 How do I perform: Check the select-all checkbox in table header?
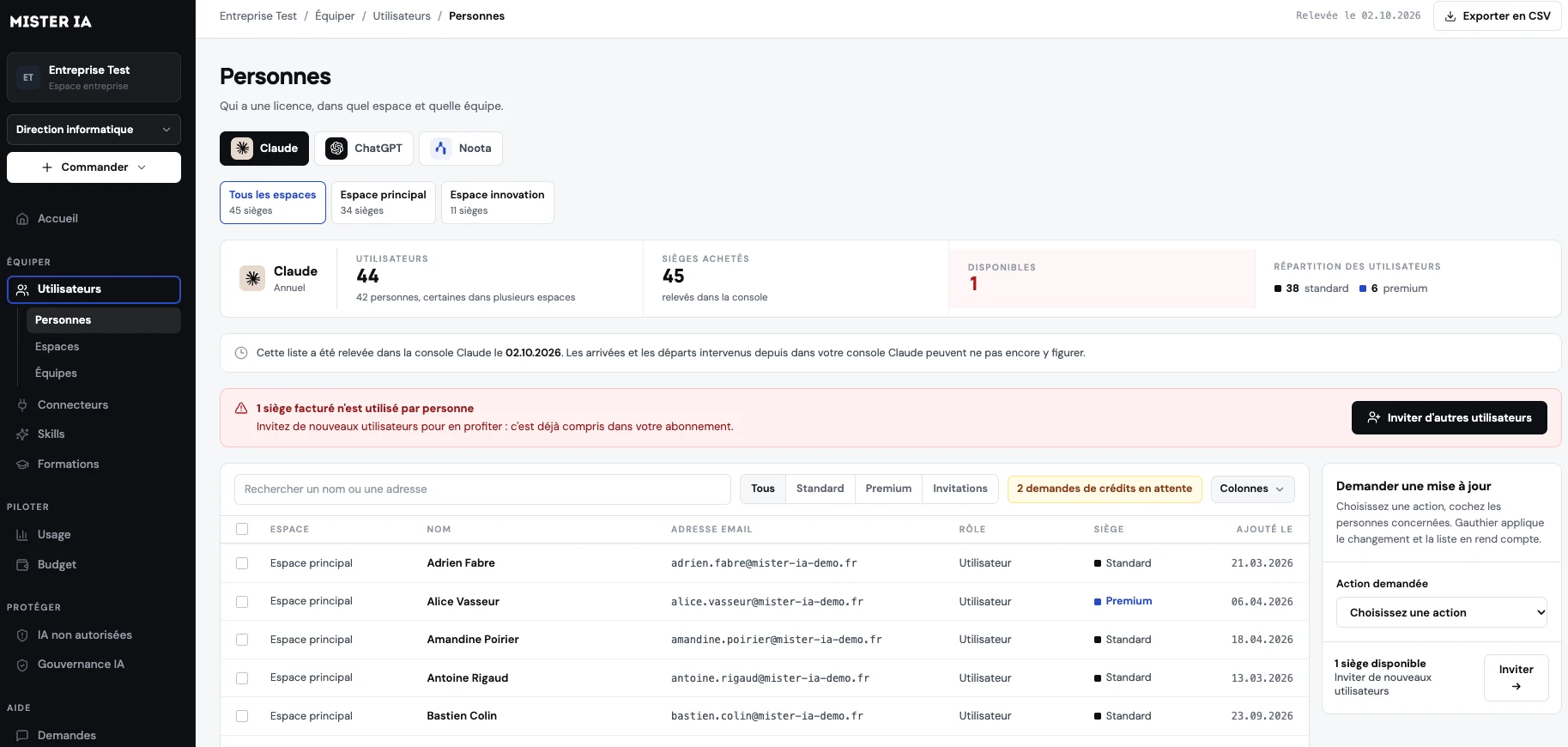[x=242, y=529]
